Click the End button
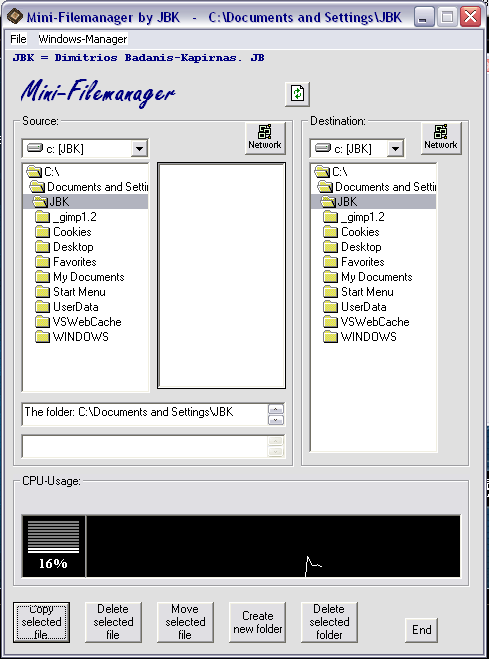This screenshot has height=659, width=489. (421, 630)
